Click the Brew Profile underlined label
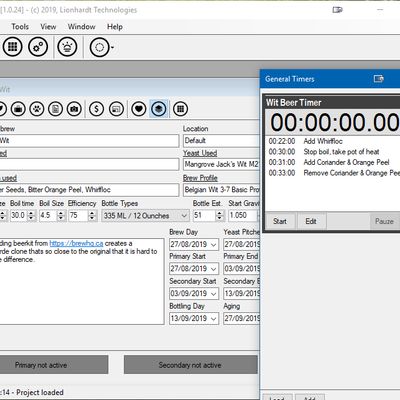This screenshot has height=400, width=400. (200, 178)
